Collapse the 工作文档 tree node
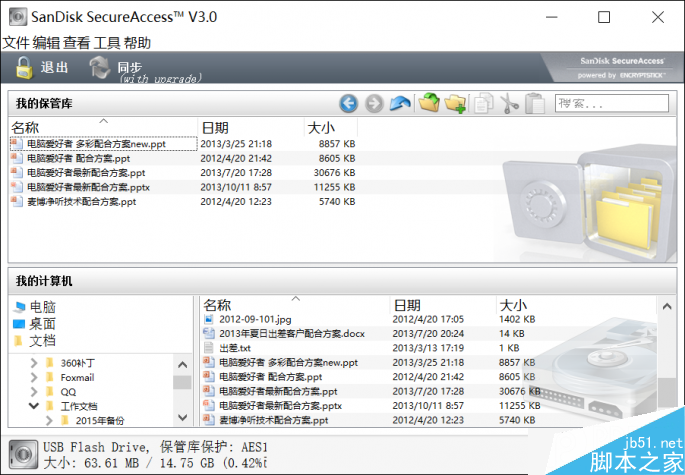 pos(34,406)
